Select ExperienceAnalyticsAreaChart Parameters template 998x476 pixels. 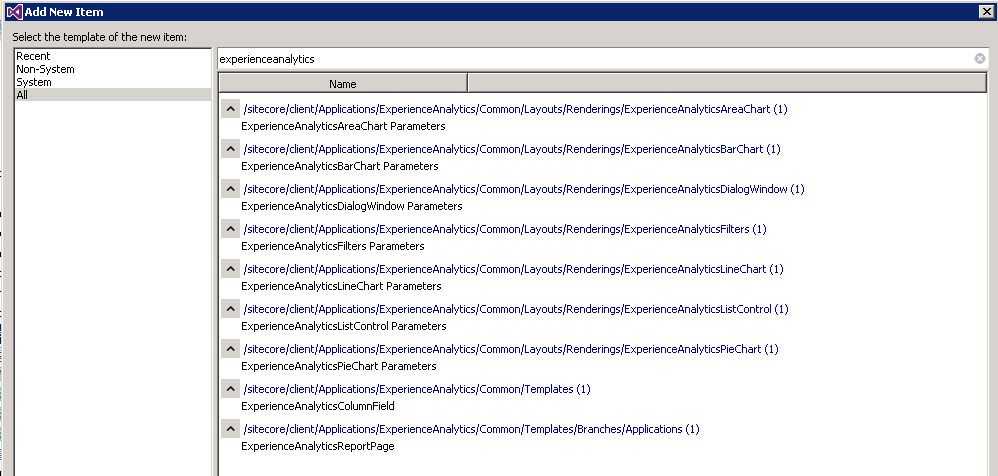click(x=343, y=126)
